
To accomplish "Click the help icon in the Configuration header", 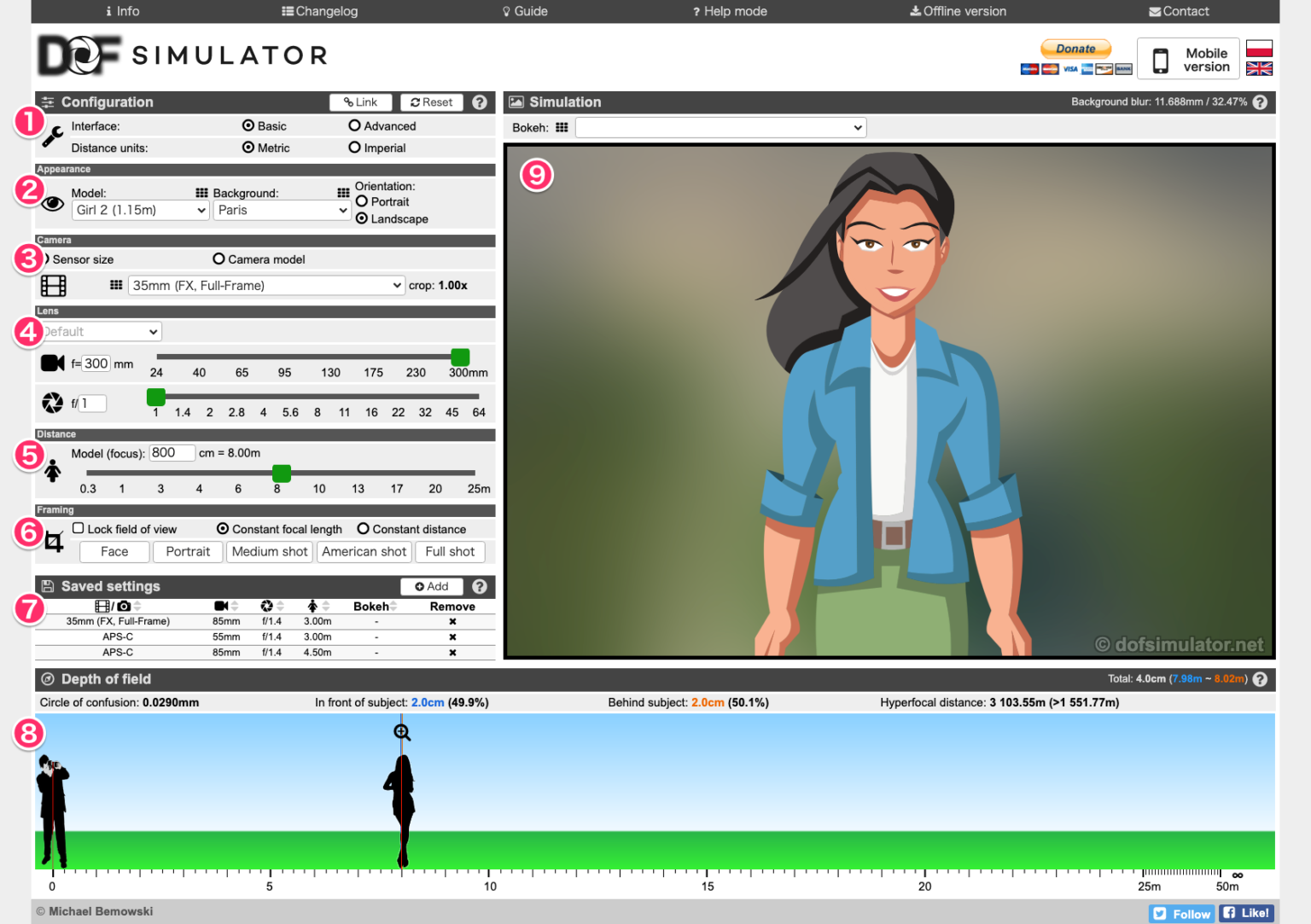I will [480, 102].
